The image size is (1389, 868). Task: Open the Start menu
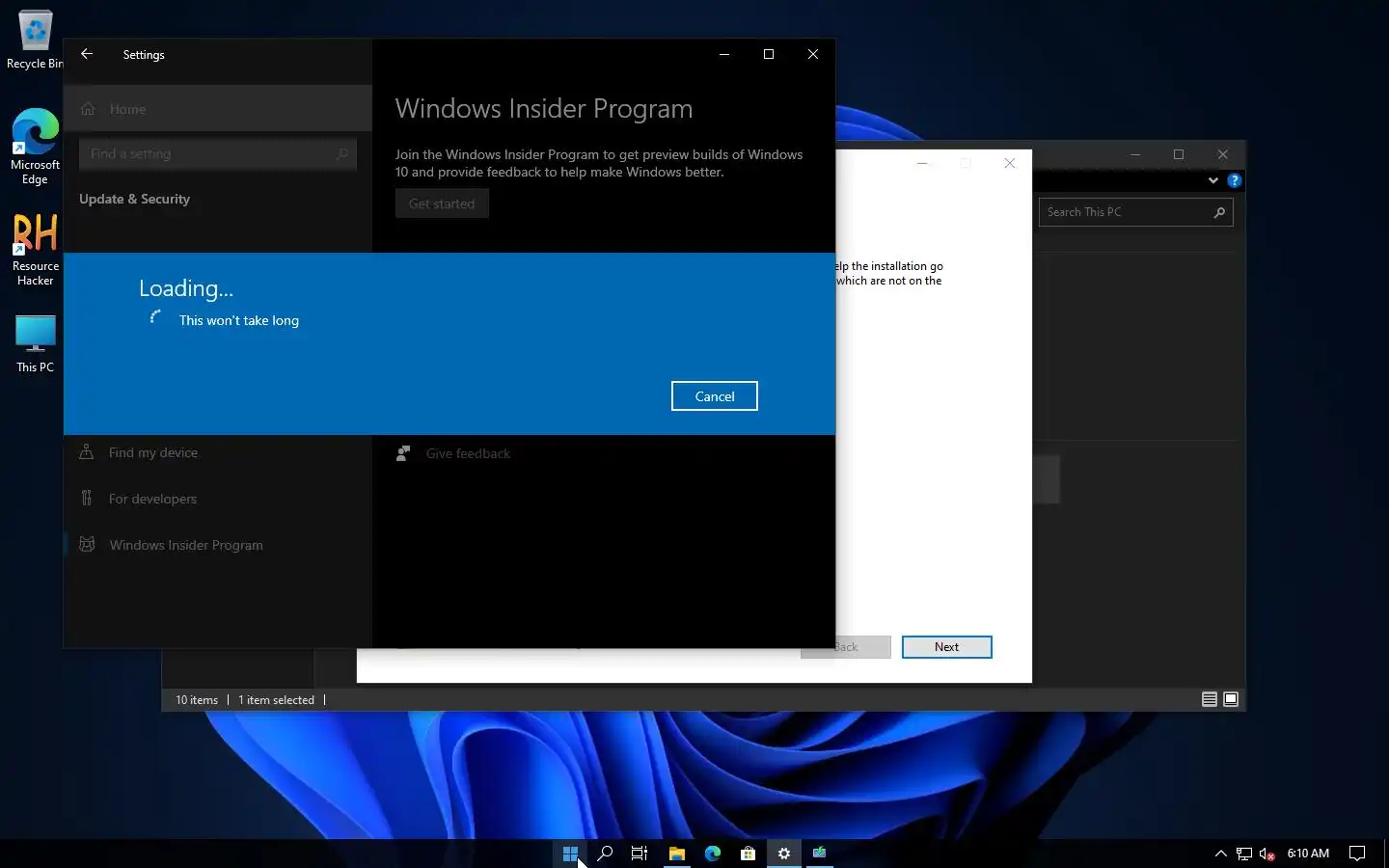click(570, 854)
